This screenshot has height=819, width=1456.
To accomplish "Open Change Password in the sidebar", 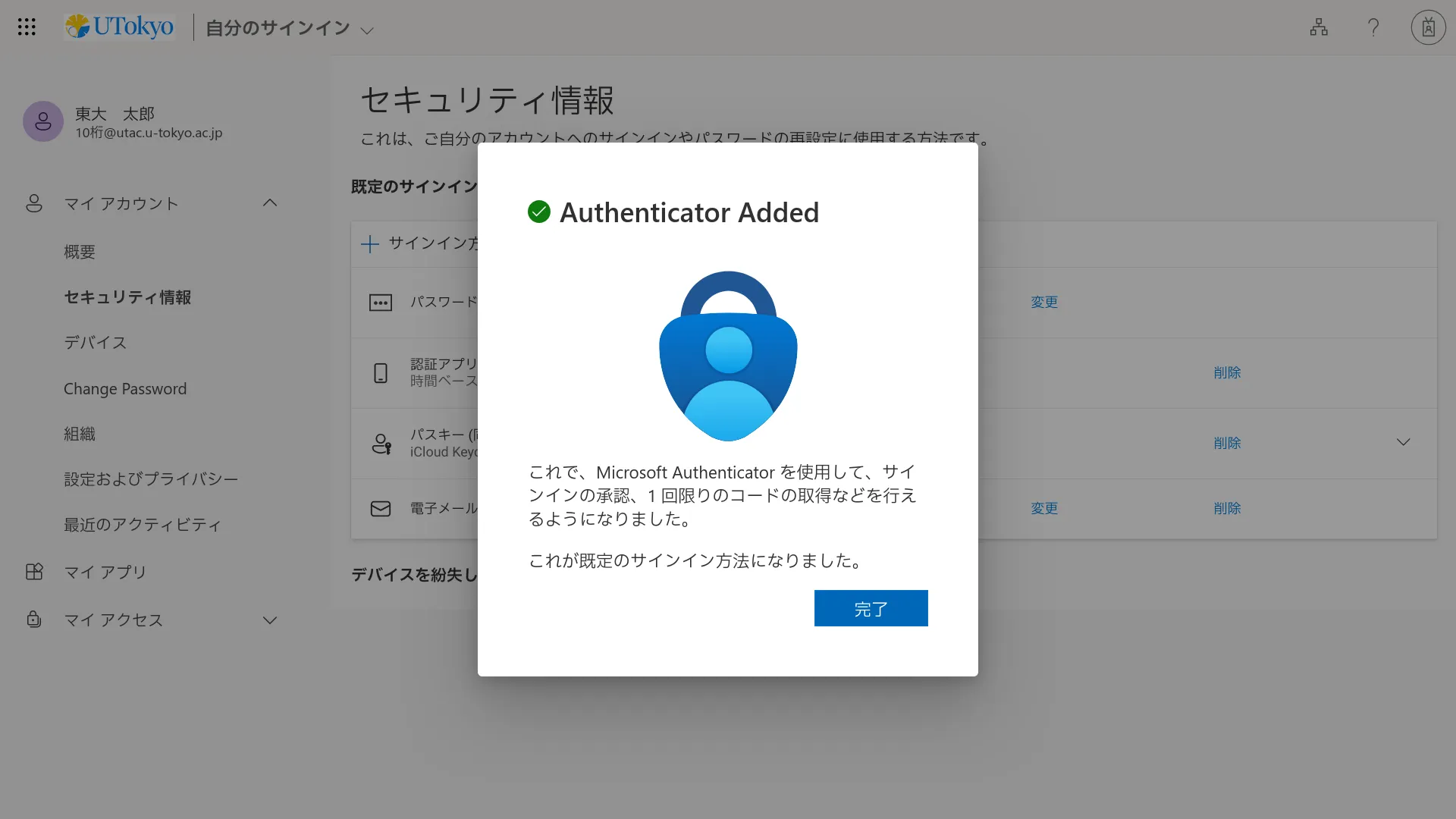I will point(125,389).
